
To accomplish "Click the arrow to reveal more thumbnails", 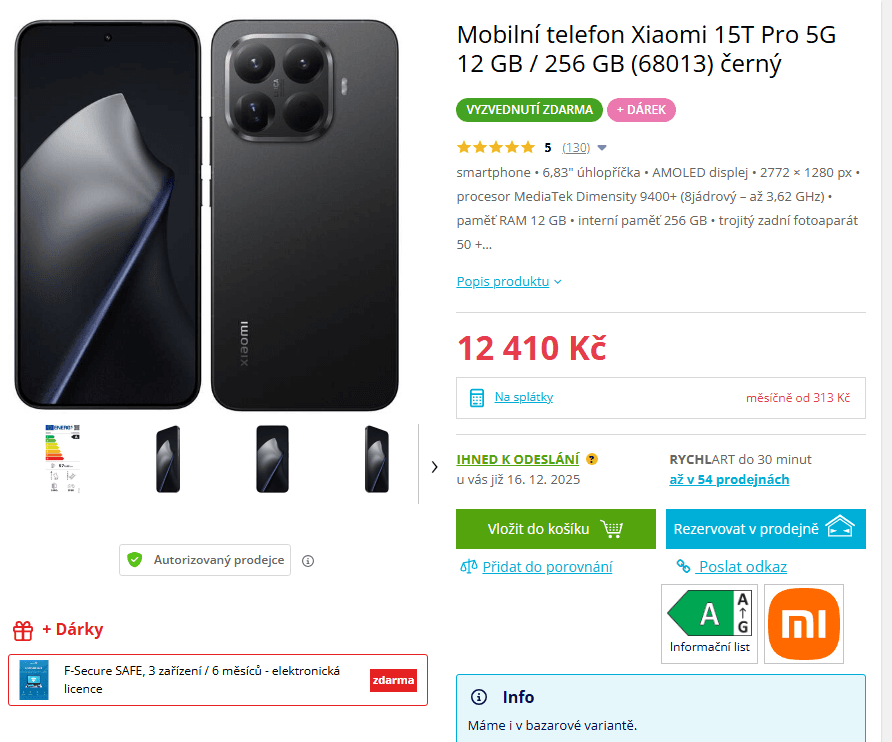I will coord(434,466).
